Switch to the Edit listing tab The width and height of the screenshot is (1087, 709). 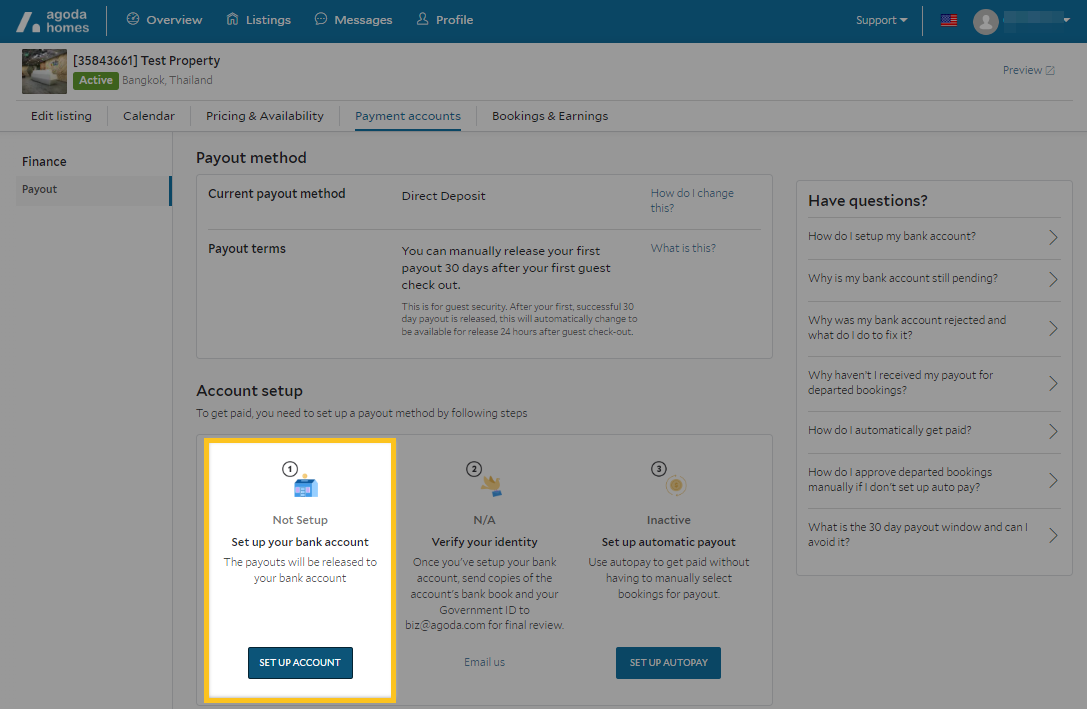click(x=61, y=116)
